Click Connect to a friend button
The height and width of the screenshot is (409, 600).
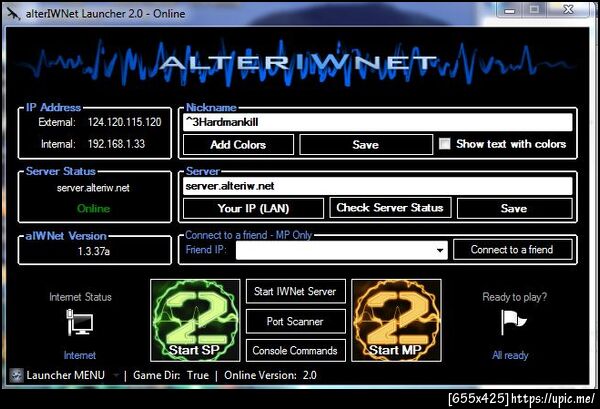[x=512, y=250]
